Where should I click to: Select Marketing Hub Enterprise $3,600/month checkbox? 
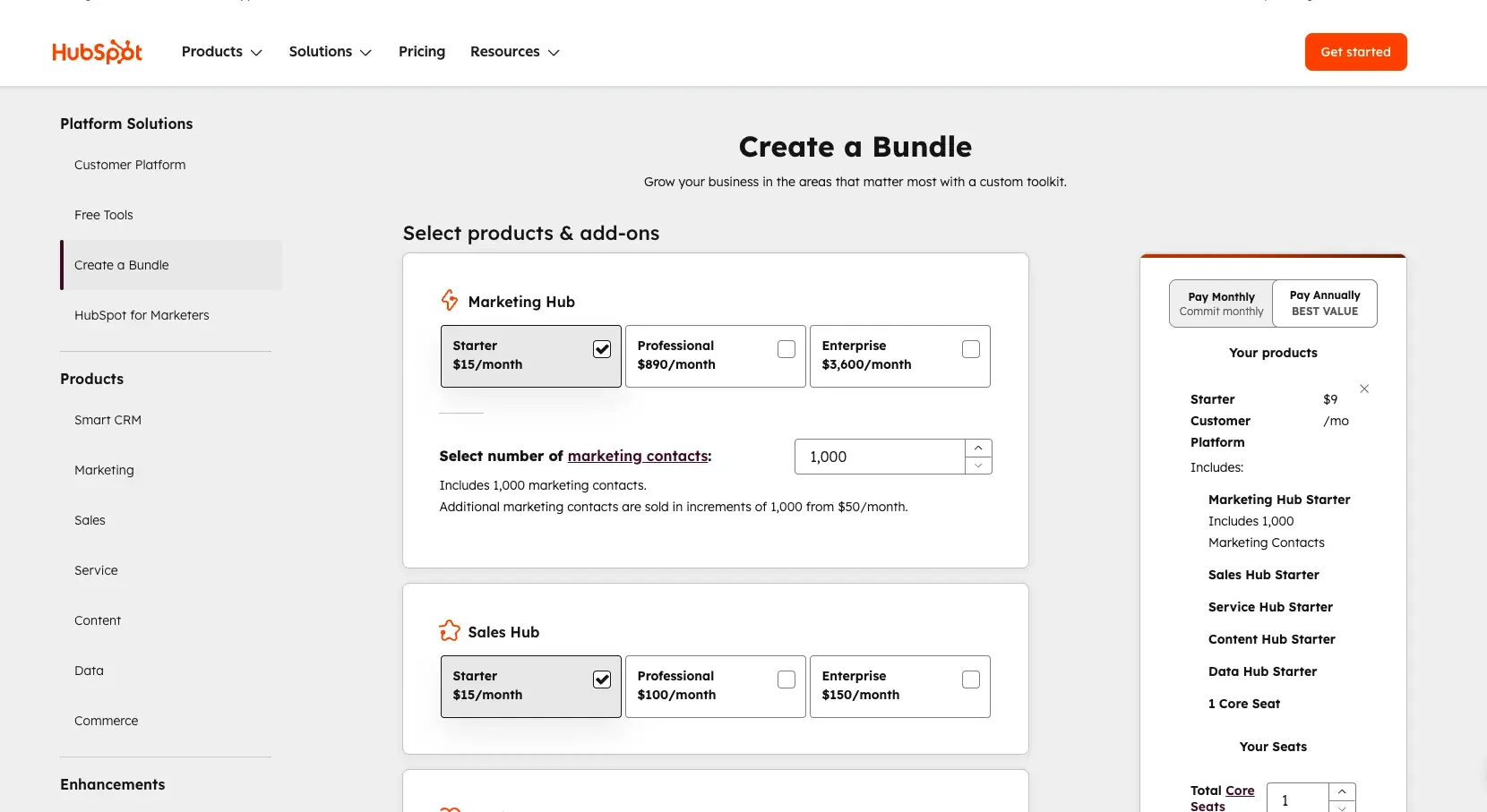[971, 349]
